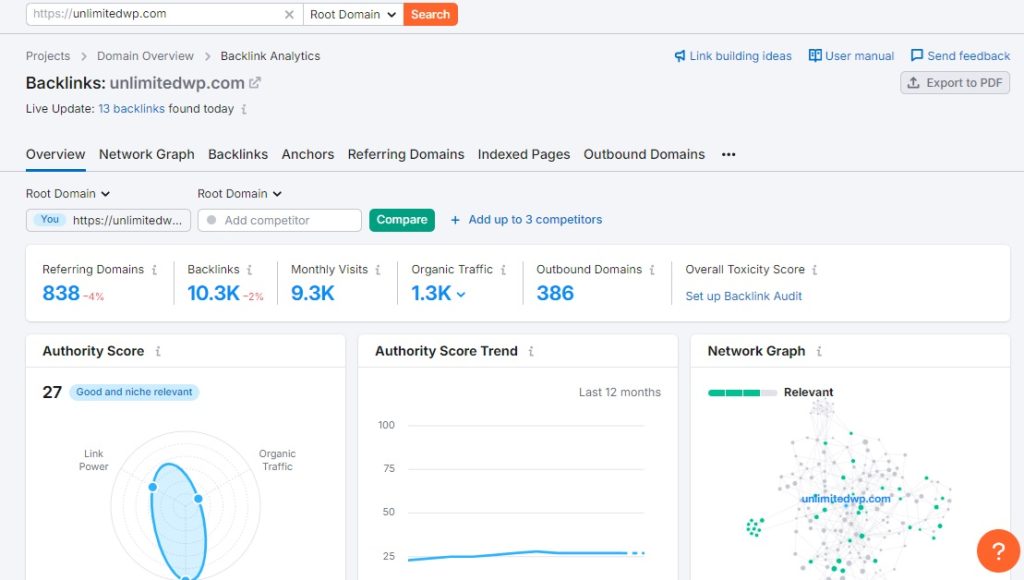Go to Projects breadcrumb
The width and height of the screenshot is (1024, 580).
tap(48, 56)
